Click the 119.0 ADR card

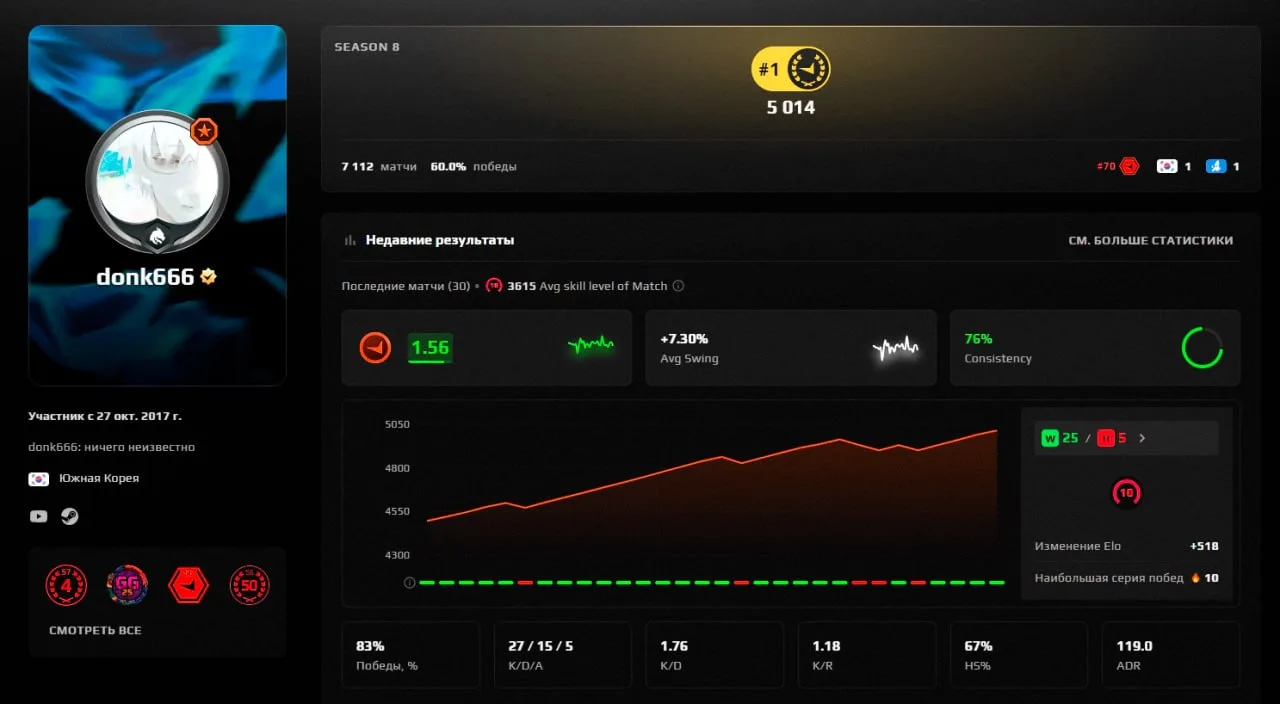(x=1171, y=655)
